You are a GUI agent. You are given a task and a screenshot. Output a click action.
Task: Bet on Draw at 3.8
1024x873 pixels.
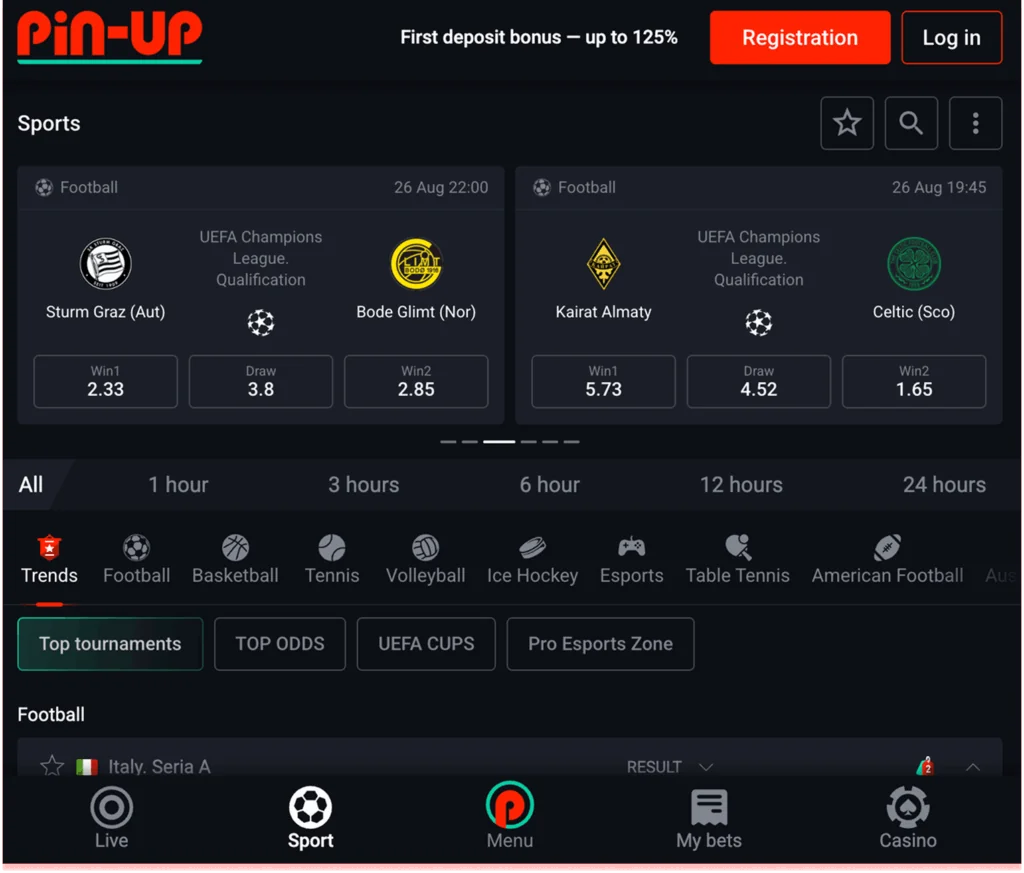(x=261, y=381)
